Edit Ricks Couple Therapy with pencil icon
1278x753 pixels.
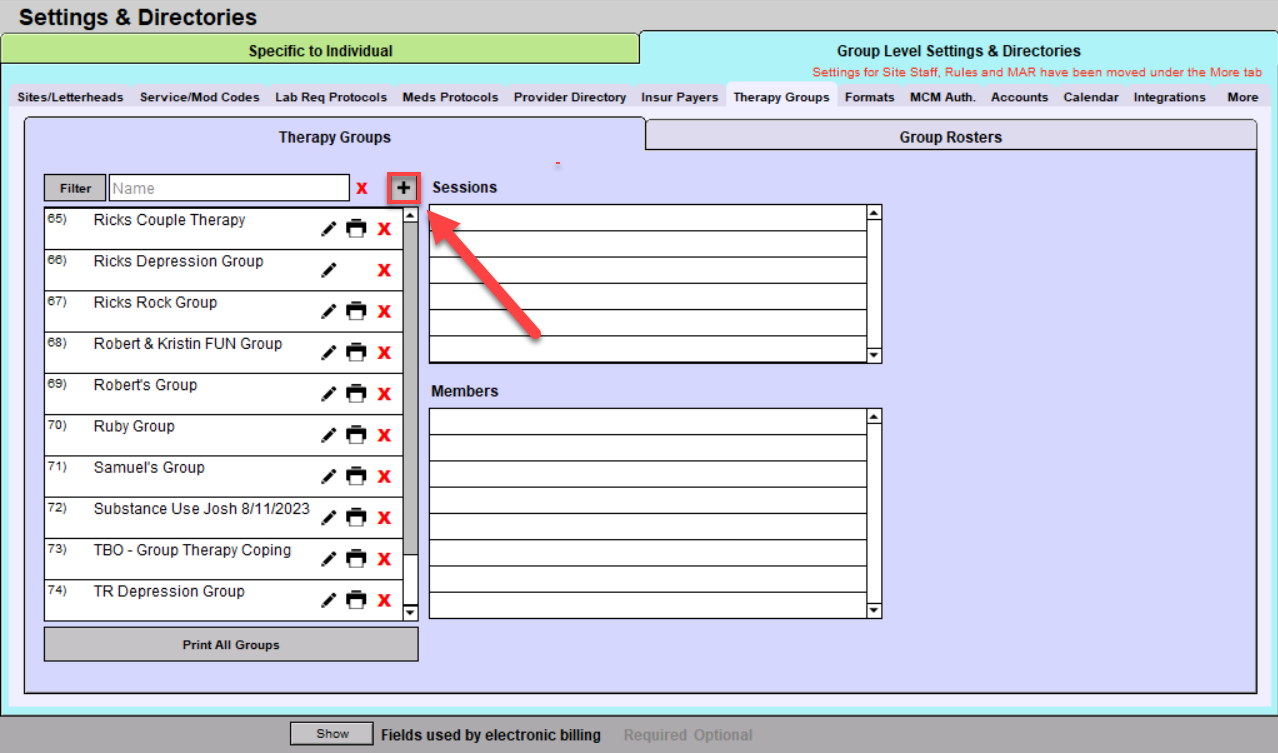click(x=328, y=229)
